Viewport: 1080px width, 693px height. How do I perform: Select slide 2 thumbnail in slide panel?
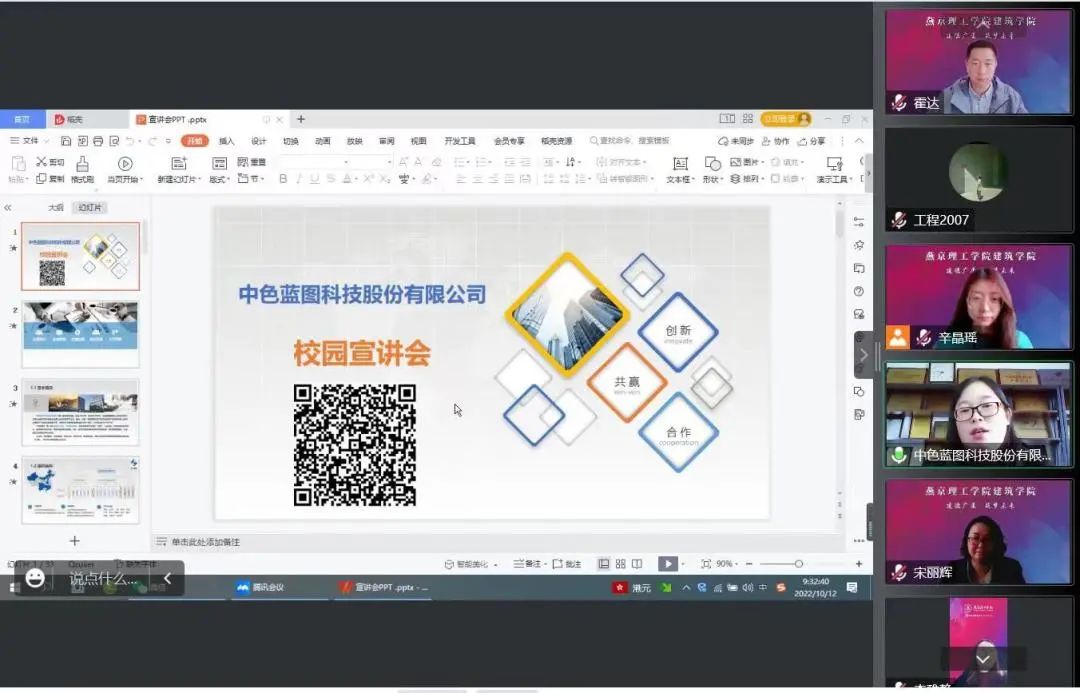coord(80,334)
